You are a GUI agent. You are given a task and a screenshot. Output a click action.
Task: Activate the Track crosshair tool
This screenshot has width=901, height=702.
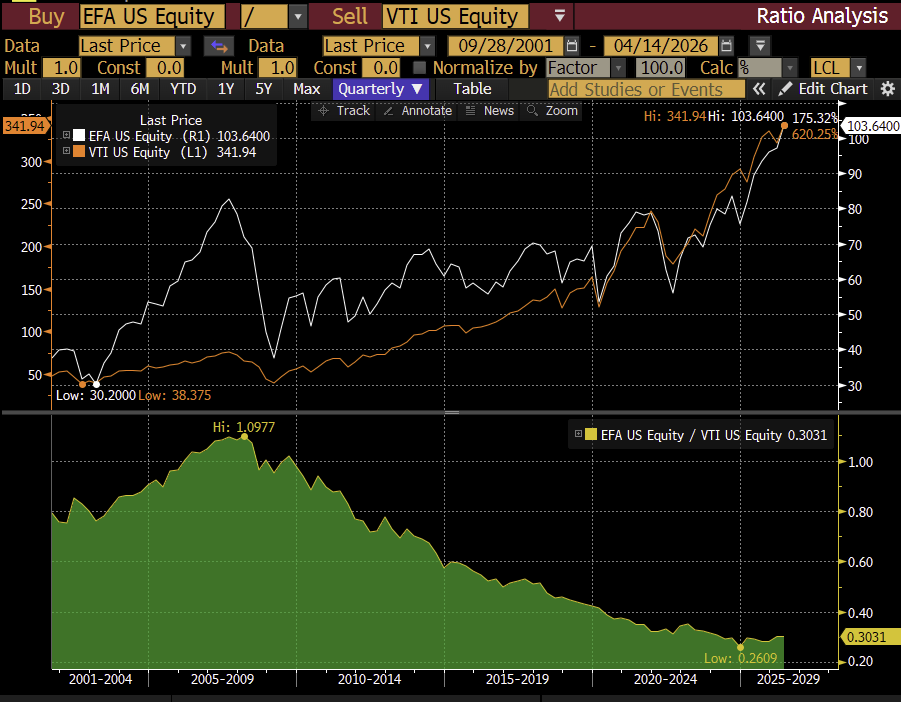click(344, 111)
